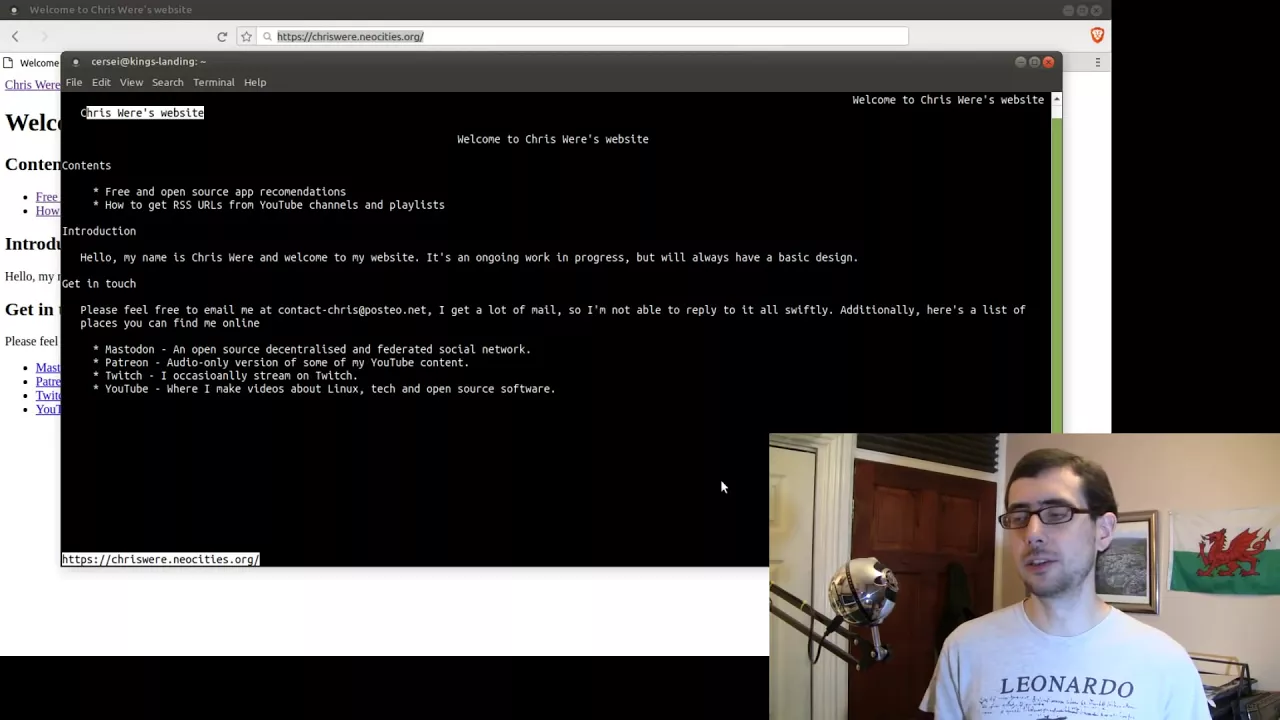Click the browser's forward arrow button
This screenshot has width=1280, height=720.
pos(43,37)
